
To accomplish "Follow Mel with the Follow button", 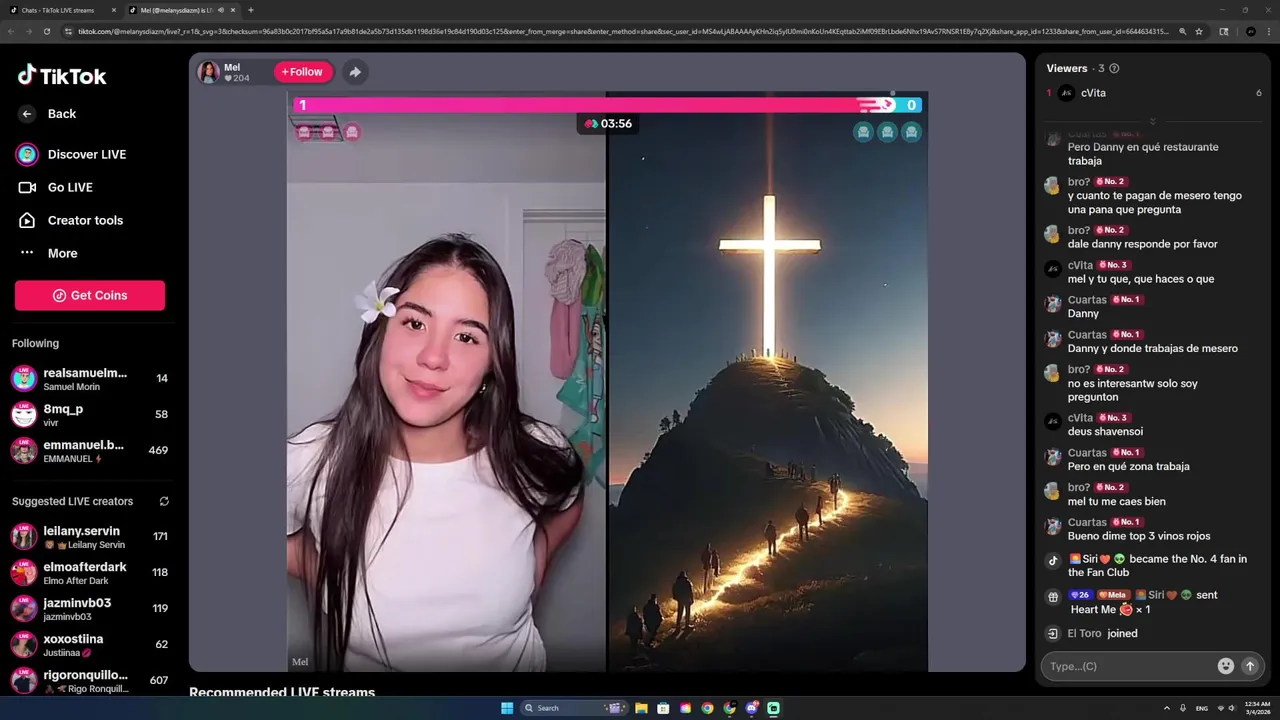I will (303, 72).
